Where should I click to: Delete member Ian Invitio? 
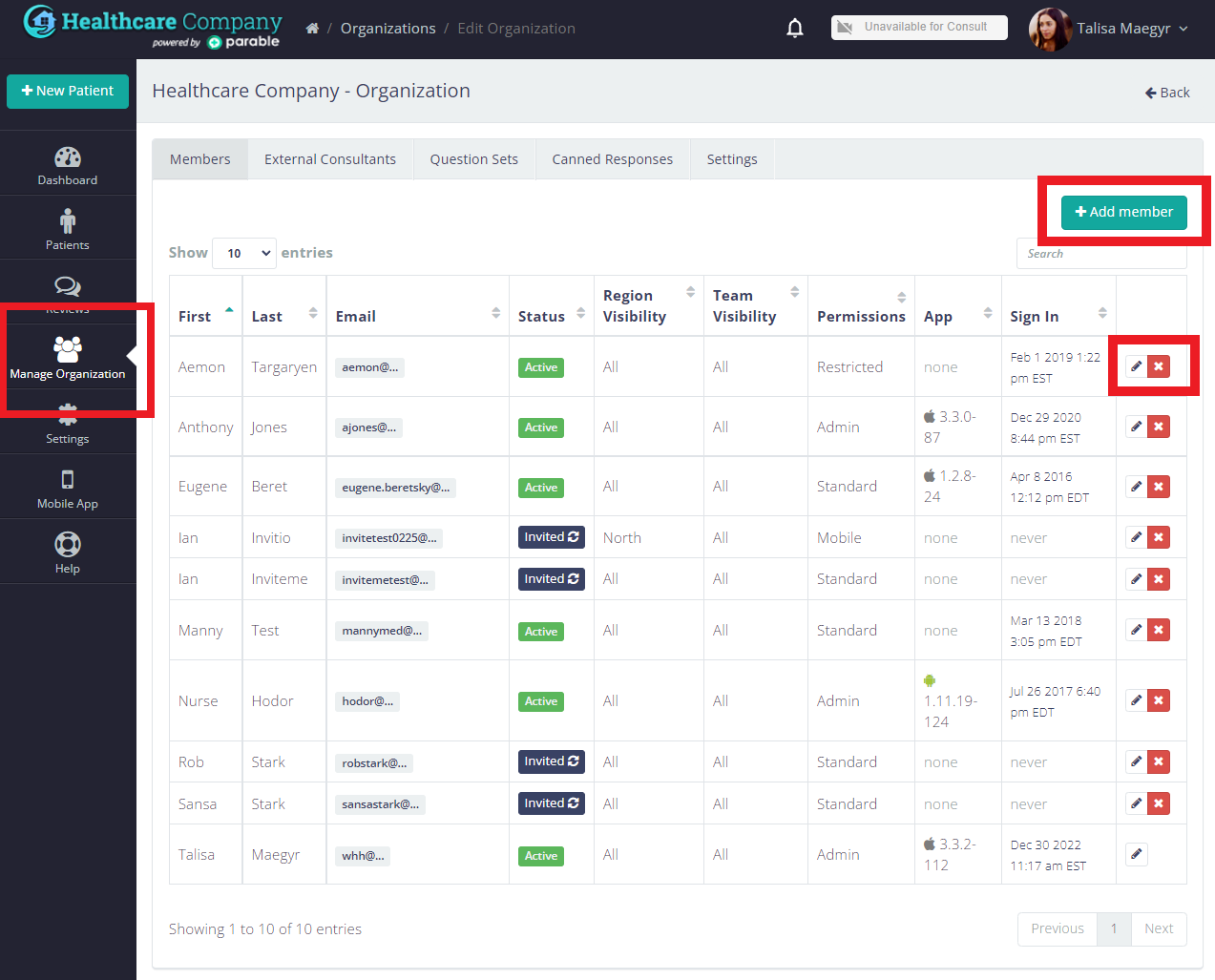[1159, 537]
